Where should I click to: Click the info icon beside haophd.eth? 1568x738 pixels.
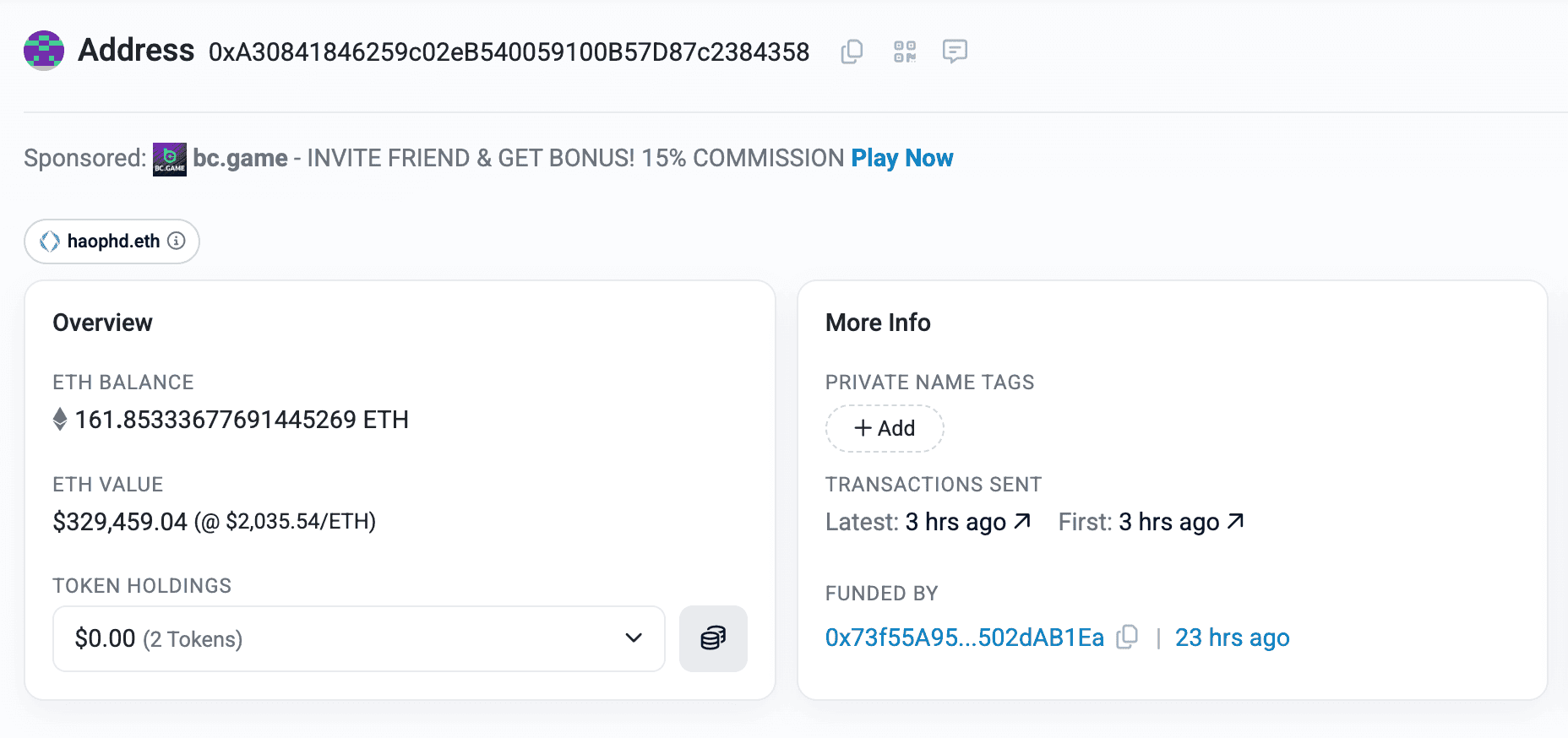176,241
